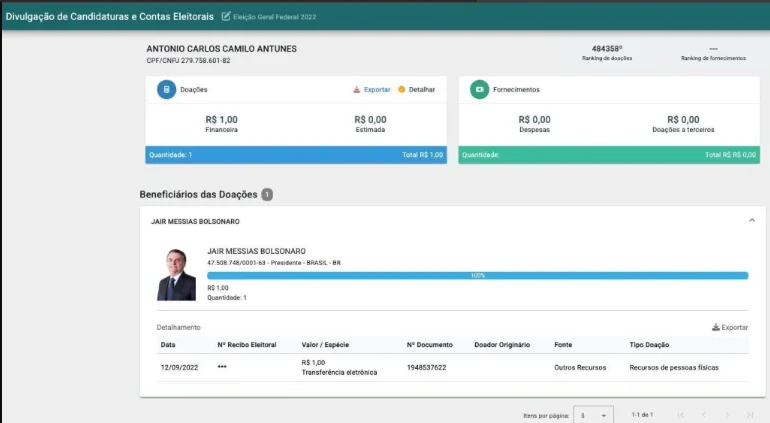Jump to the last page icon

pyautogui.click(x=750, y=415)
